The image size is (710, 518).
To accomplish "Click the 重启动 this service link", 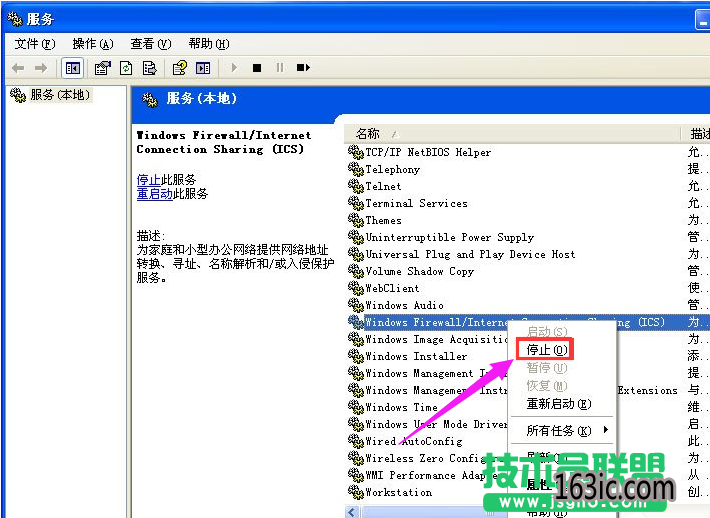I will pos(155,194).
